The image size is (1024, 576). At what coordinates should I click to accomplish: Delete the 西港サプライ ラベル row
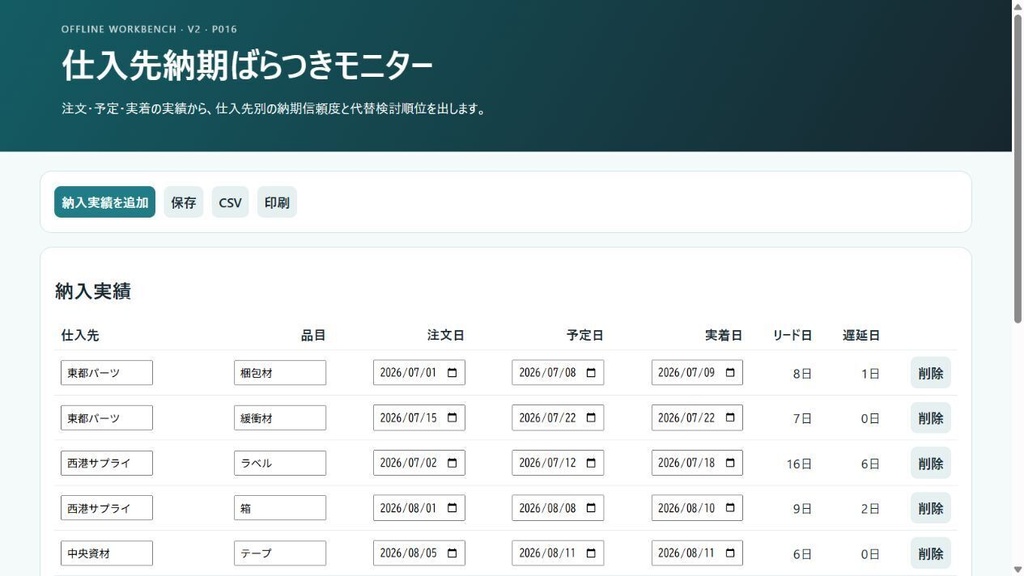tap(931, 463)
